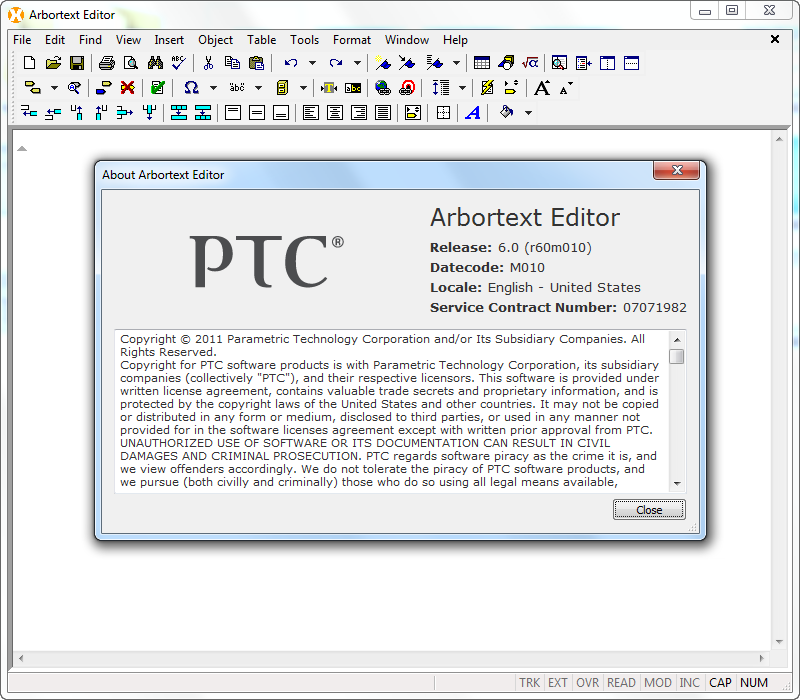800x700 pixels.
Task: Click the large A increase font icon
Action: (542, 88)
